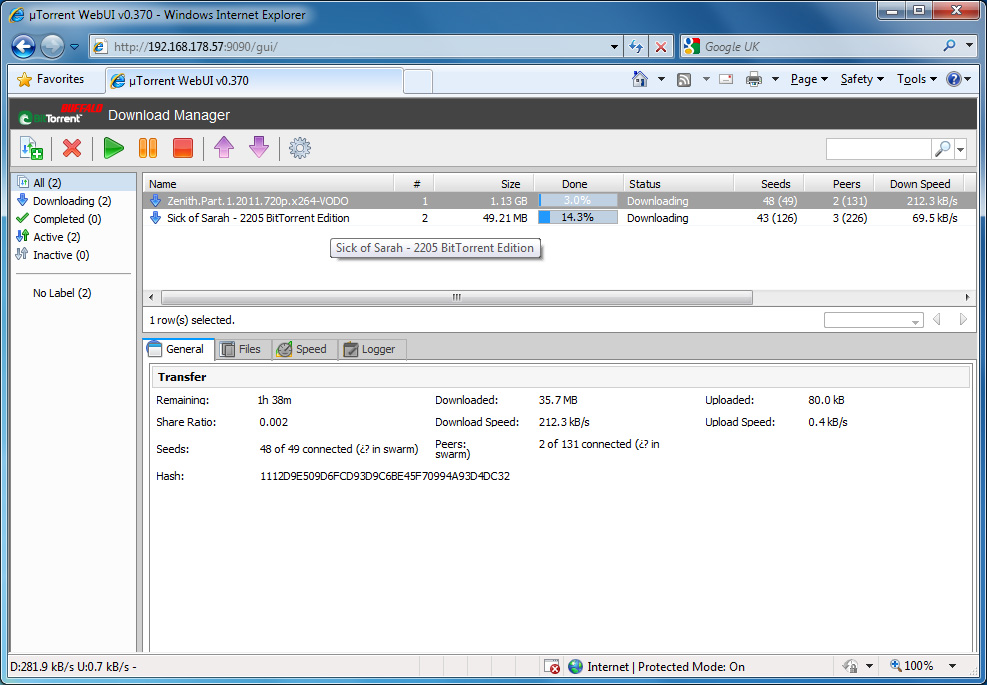Start torrent with the green play icon
The height and width of the screenshot is (685, 987).
pos(113,148)
